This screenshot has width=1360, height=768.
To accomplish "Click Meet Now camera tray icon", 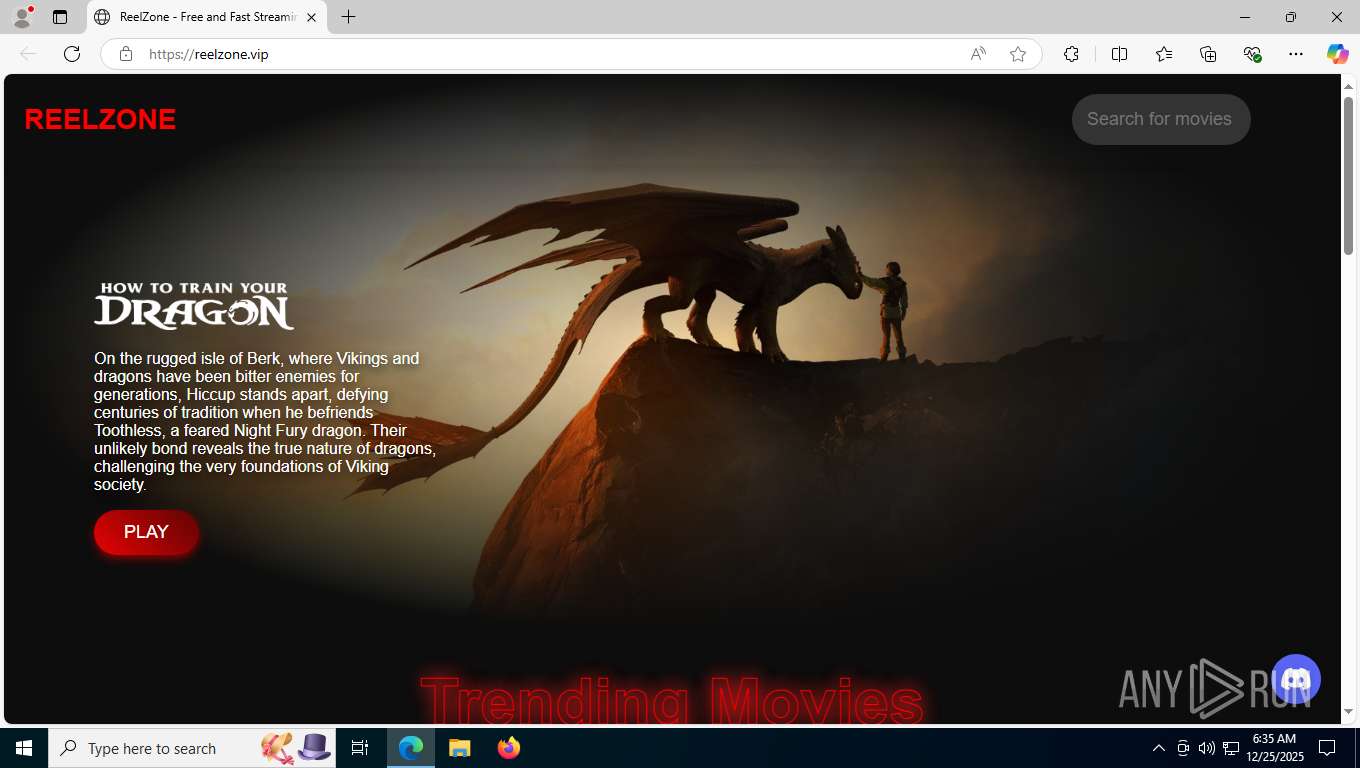I will [x=1183, y=748].
